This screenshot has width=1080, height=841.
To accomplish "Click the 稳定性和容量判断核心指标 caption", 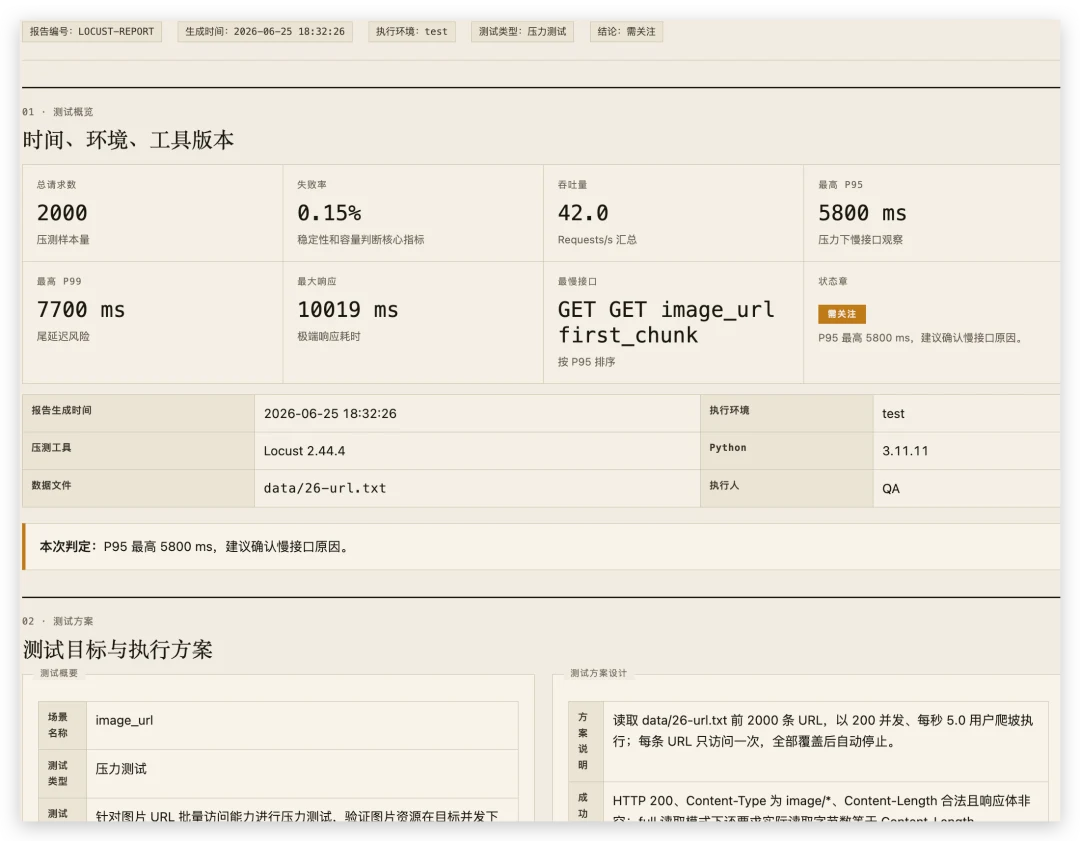I will pyautogui.click(x=361, y=240).
